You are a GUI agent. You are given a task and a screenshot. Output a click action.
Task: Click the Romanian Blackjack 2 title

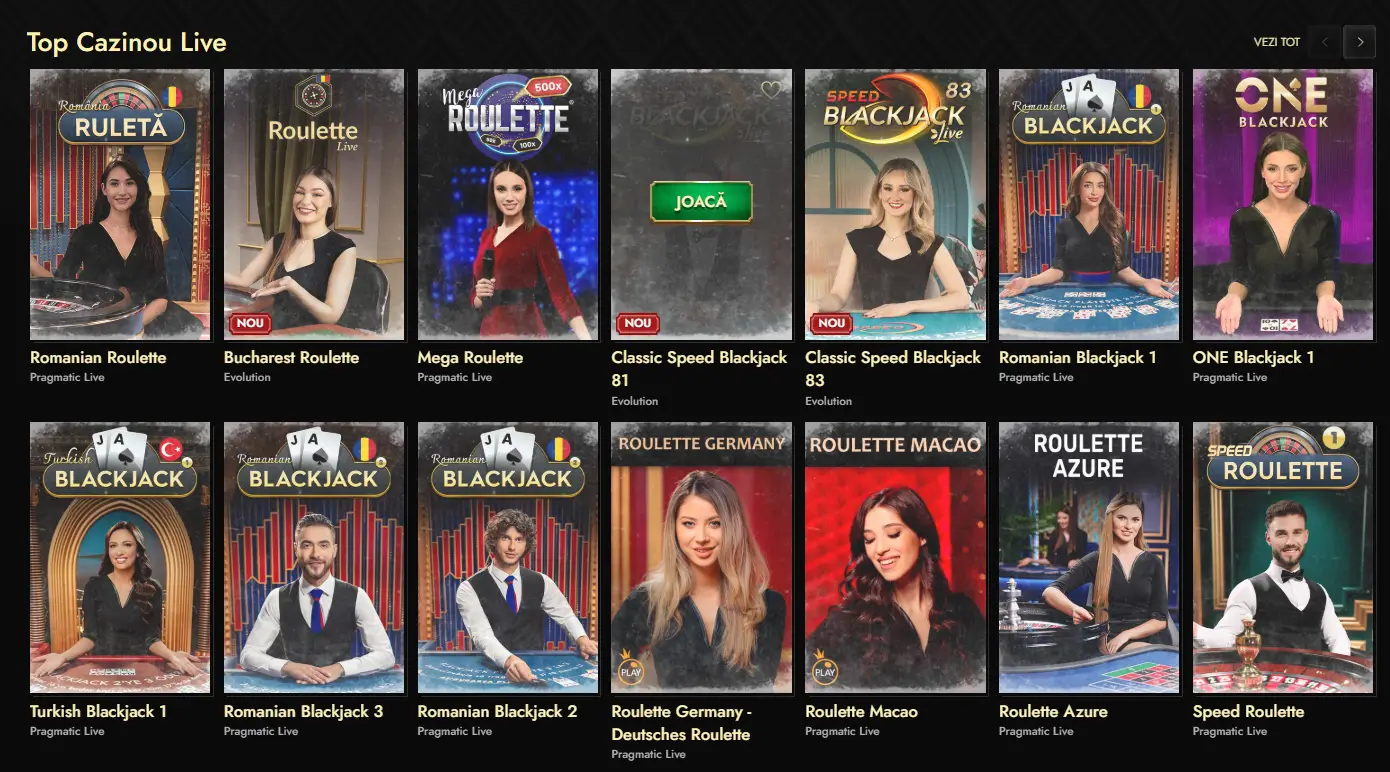tap(497, 711)
